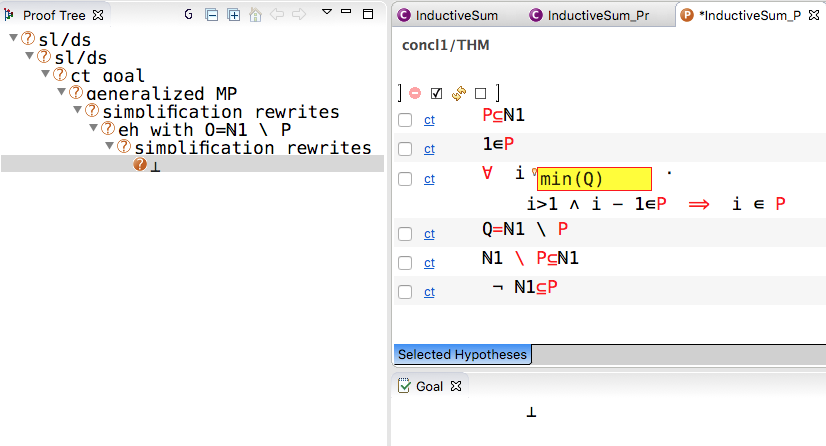
Task: Click the yellow min(Q) instantiation field
Action: click(x=594, y=179)
